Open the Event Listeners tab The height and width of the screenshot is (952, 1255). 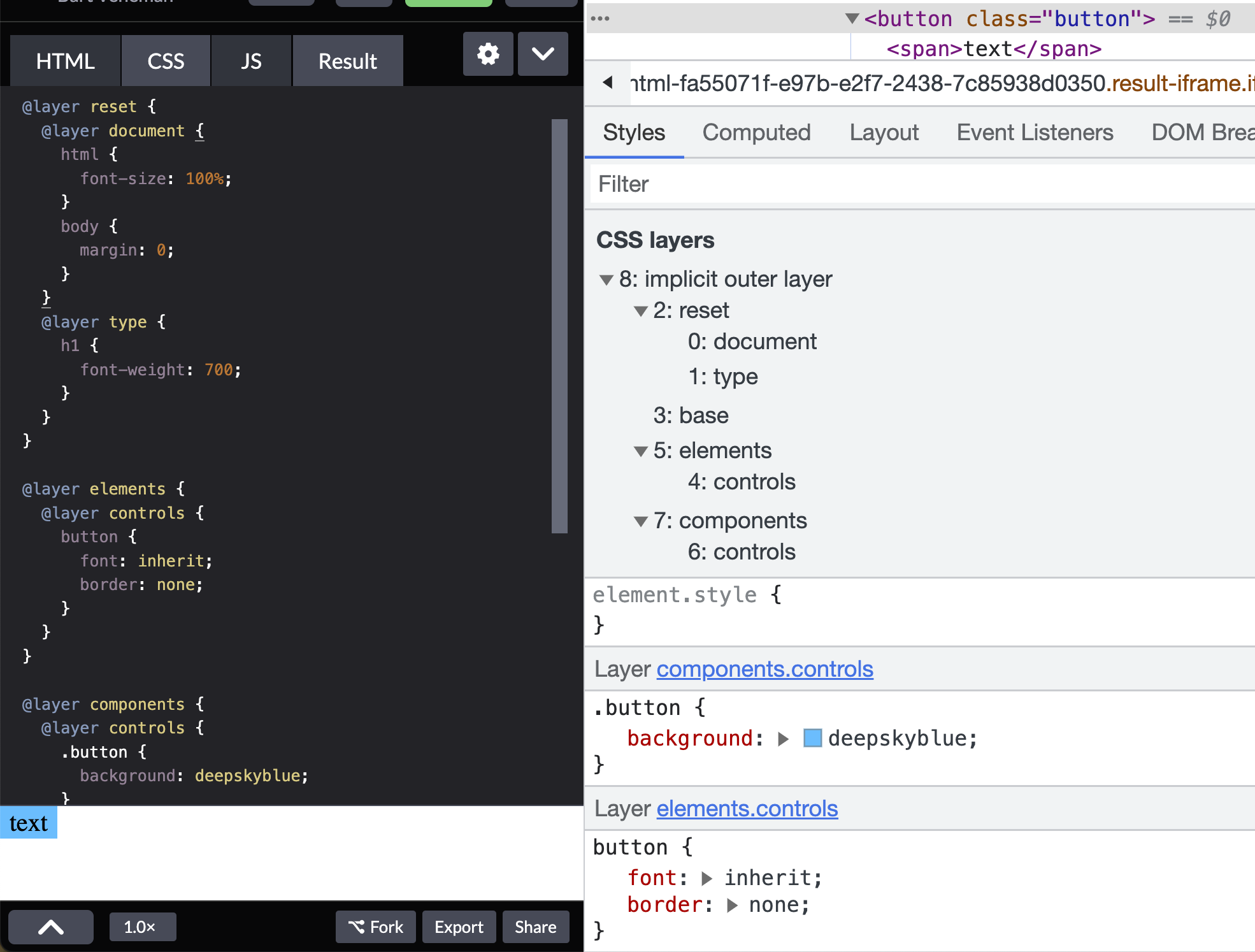(x=1035, y=133)
